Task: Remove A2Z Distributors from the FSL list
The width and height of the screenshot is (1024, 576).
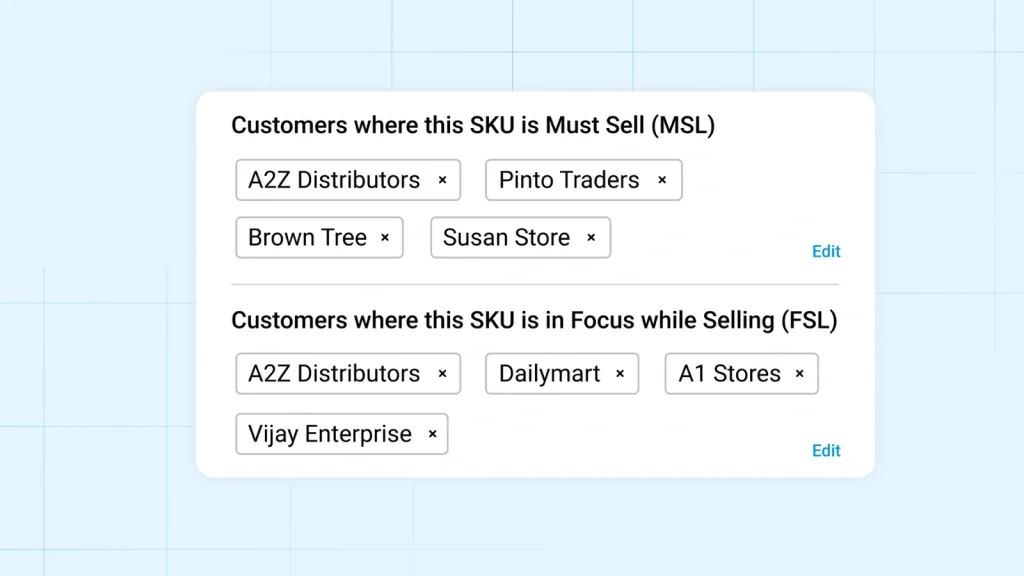Action: pos(442,374)
